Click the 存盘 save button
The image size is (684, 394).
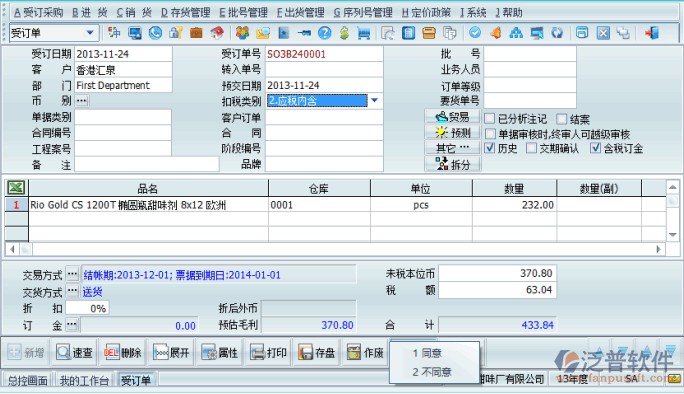pyautogui.click(x=317, y=353)
